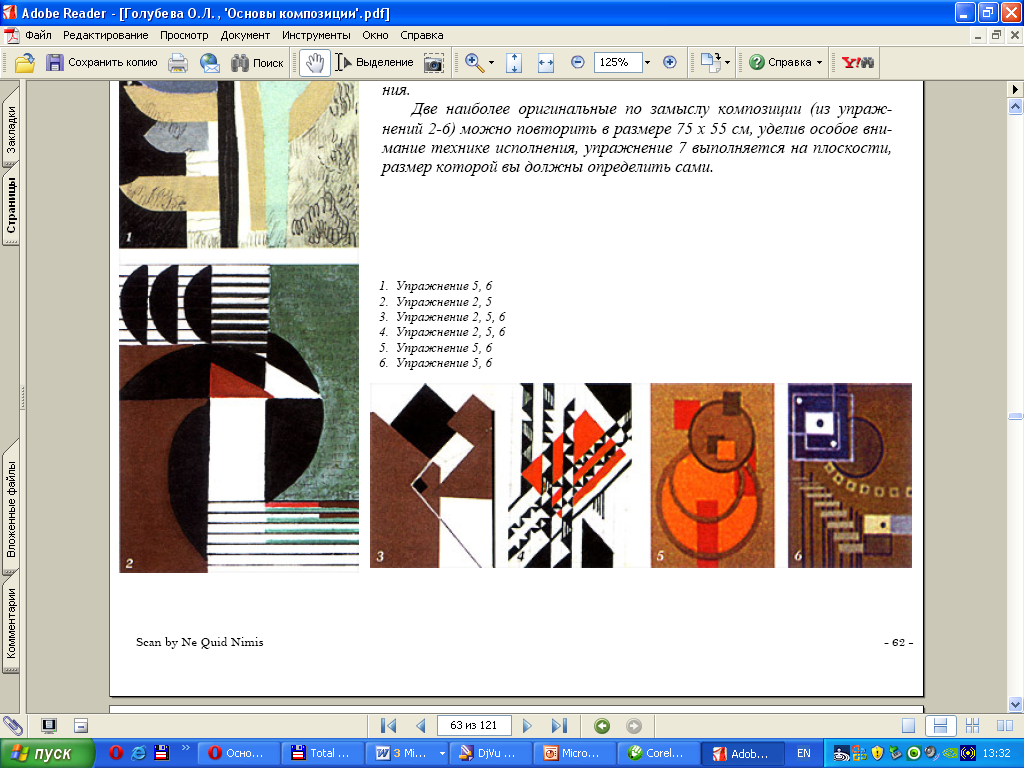Go to next page arrow
The image size is (1024, 768).
coord(527,726)
